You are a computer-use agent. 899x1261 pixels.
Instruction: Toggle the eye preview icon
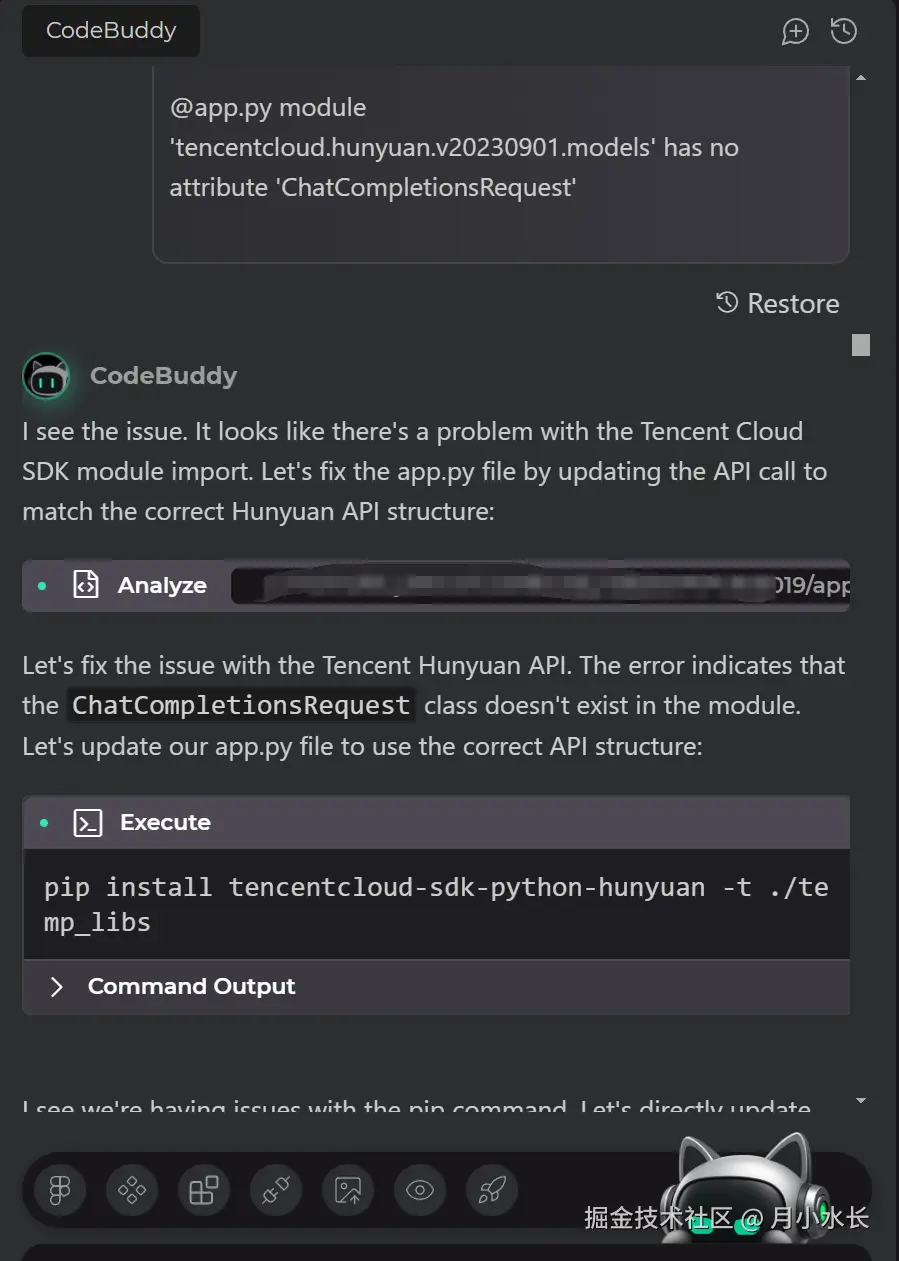click(x=420, y=1190)
